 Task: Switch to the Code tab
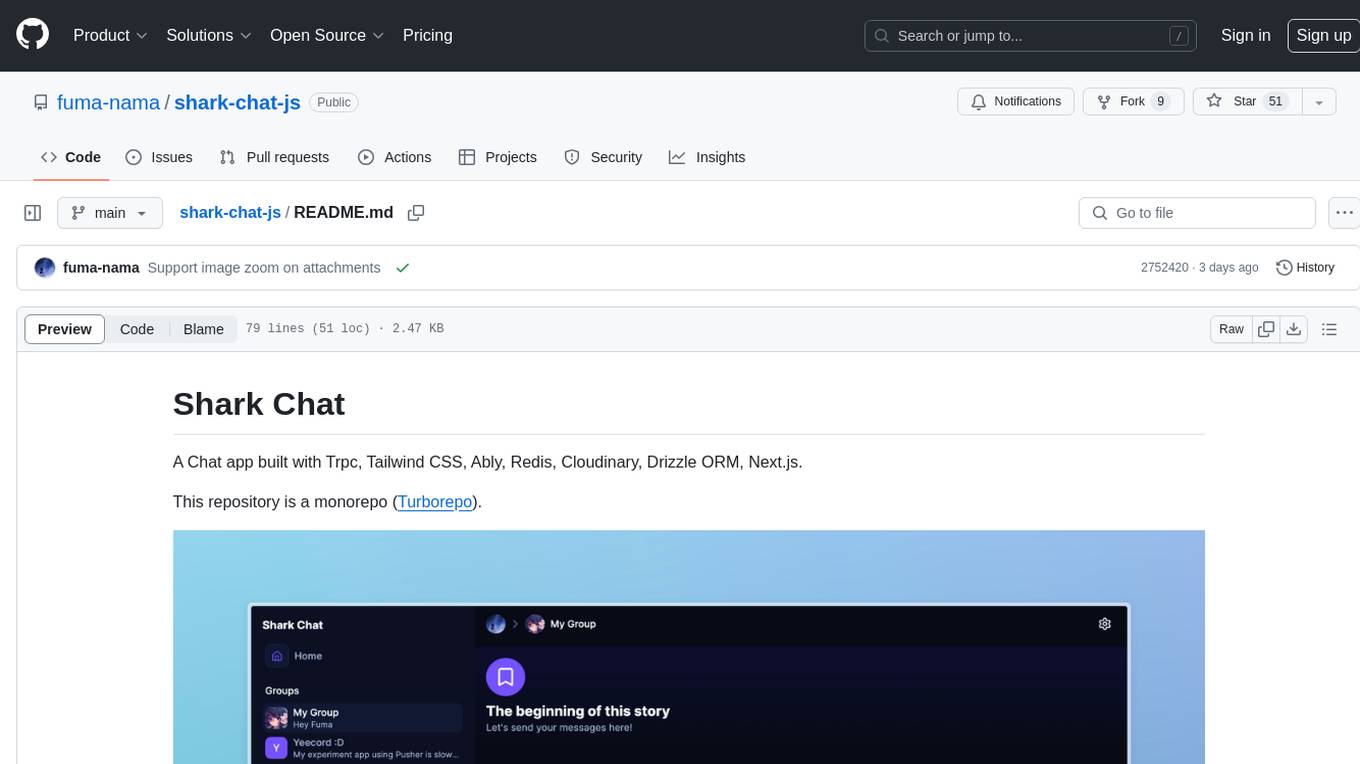pos(70,157)
